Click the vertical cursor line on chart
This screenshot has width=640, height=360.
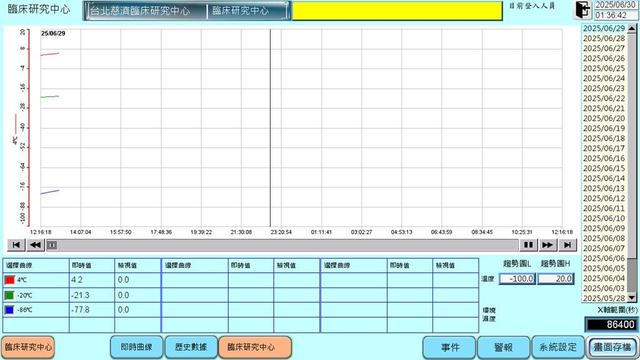270,128
